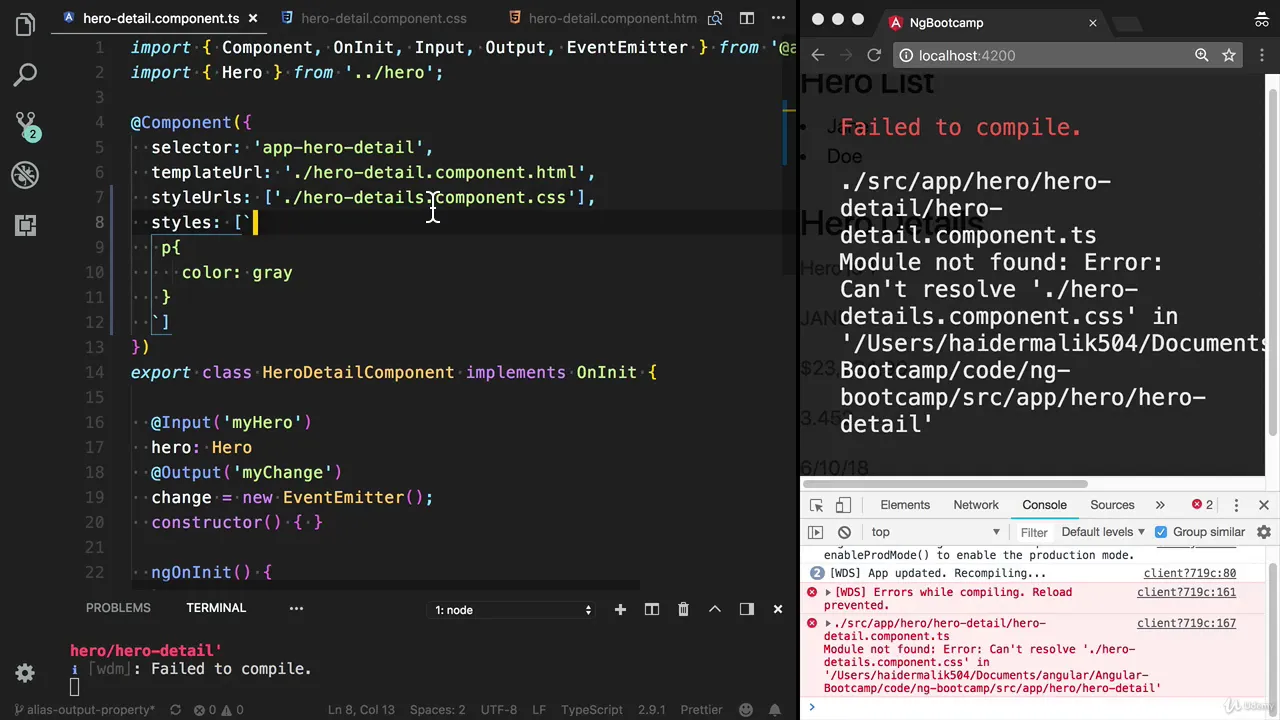Image resolution: width=1280 pixels, height=720 pixels.
Task: Select the NgBootcamp browser tab
Action: (988, 23)
